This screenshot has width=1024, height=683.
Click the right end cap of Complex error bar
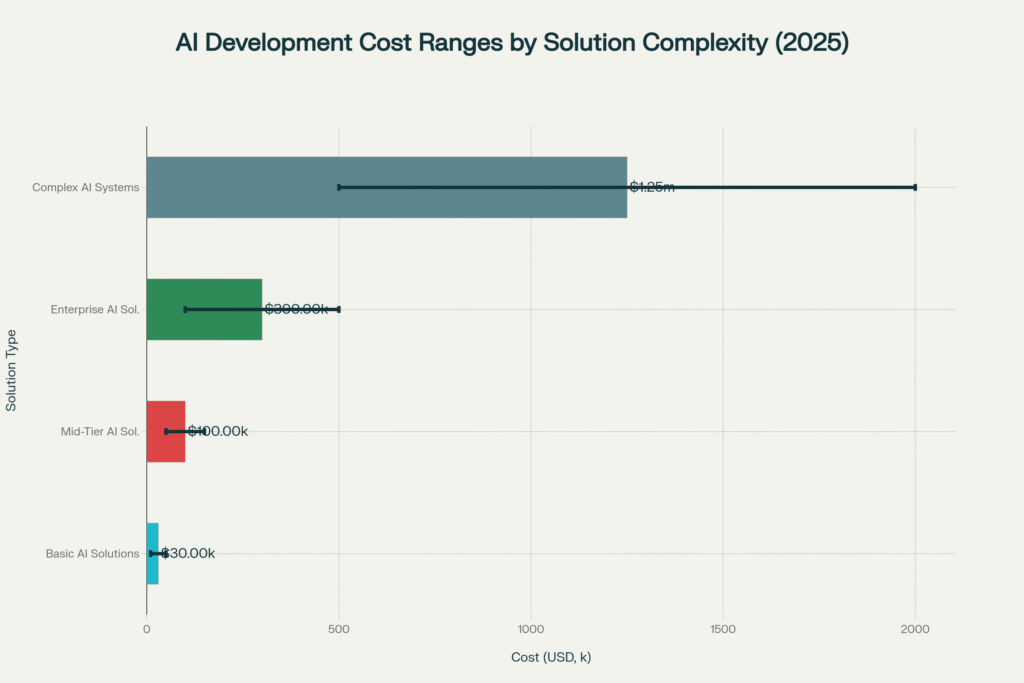pos(915,187)
